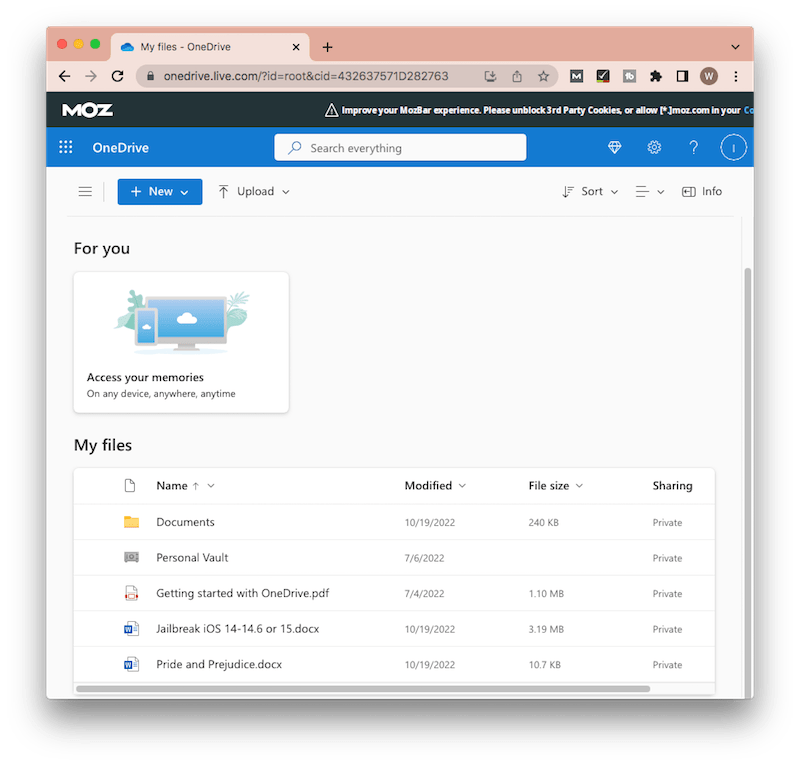This screenshot has height=765, width=800.
Task: Expand the New dropdown button
Action: (160, 191)
